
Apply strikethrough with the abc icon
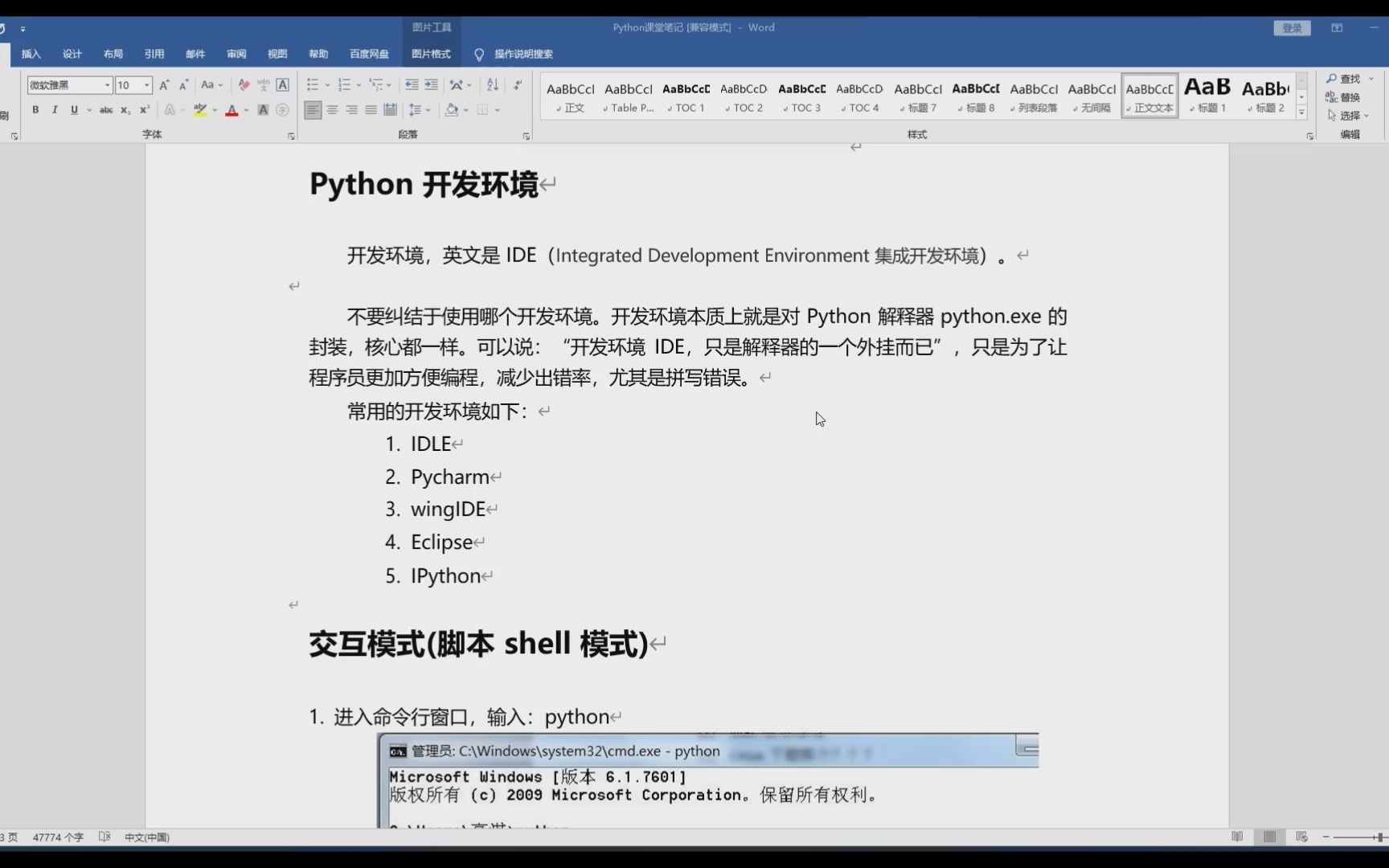pos(105,110)
